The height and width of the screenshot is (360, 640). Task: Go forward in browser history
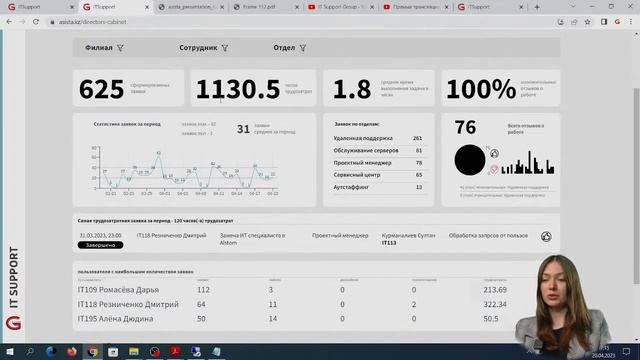22,22
